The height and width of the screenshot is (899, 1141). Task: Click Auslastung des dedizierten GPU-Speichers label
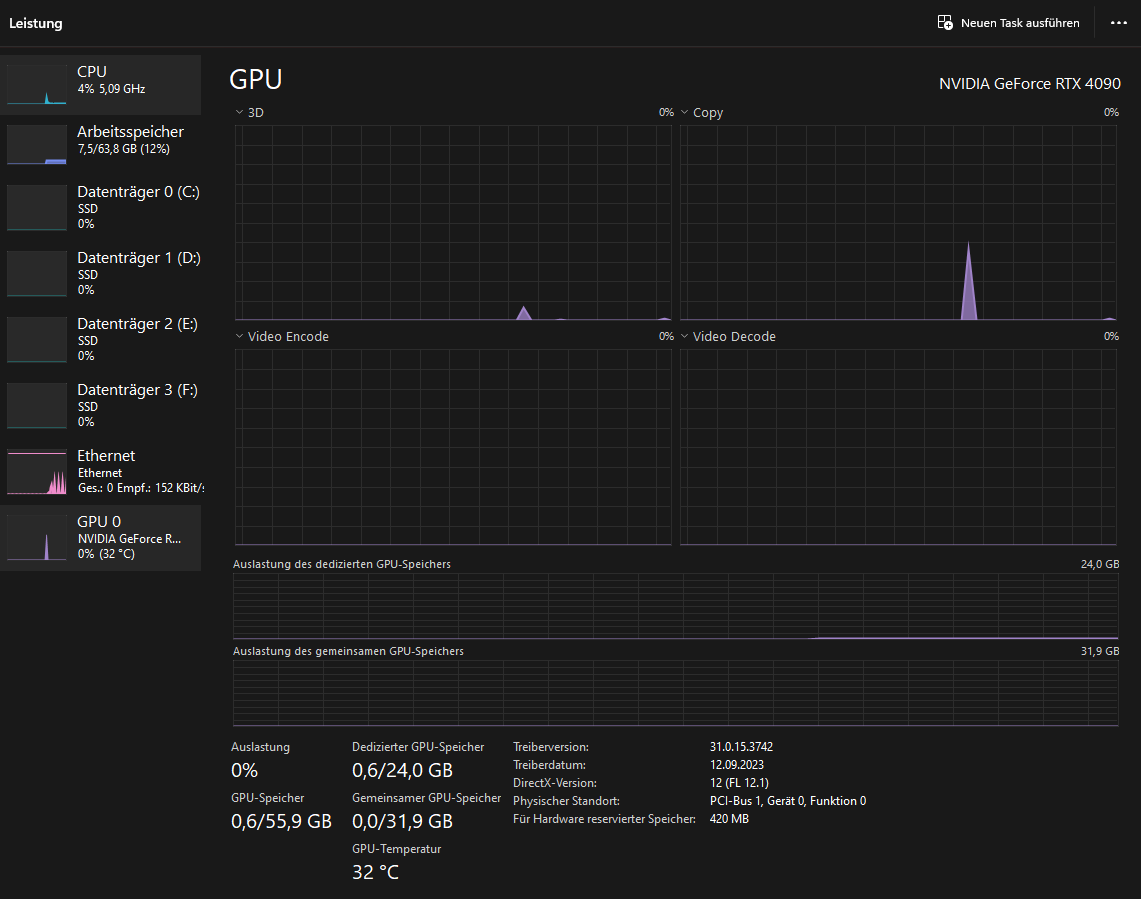point(341,564)
